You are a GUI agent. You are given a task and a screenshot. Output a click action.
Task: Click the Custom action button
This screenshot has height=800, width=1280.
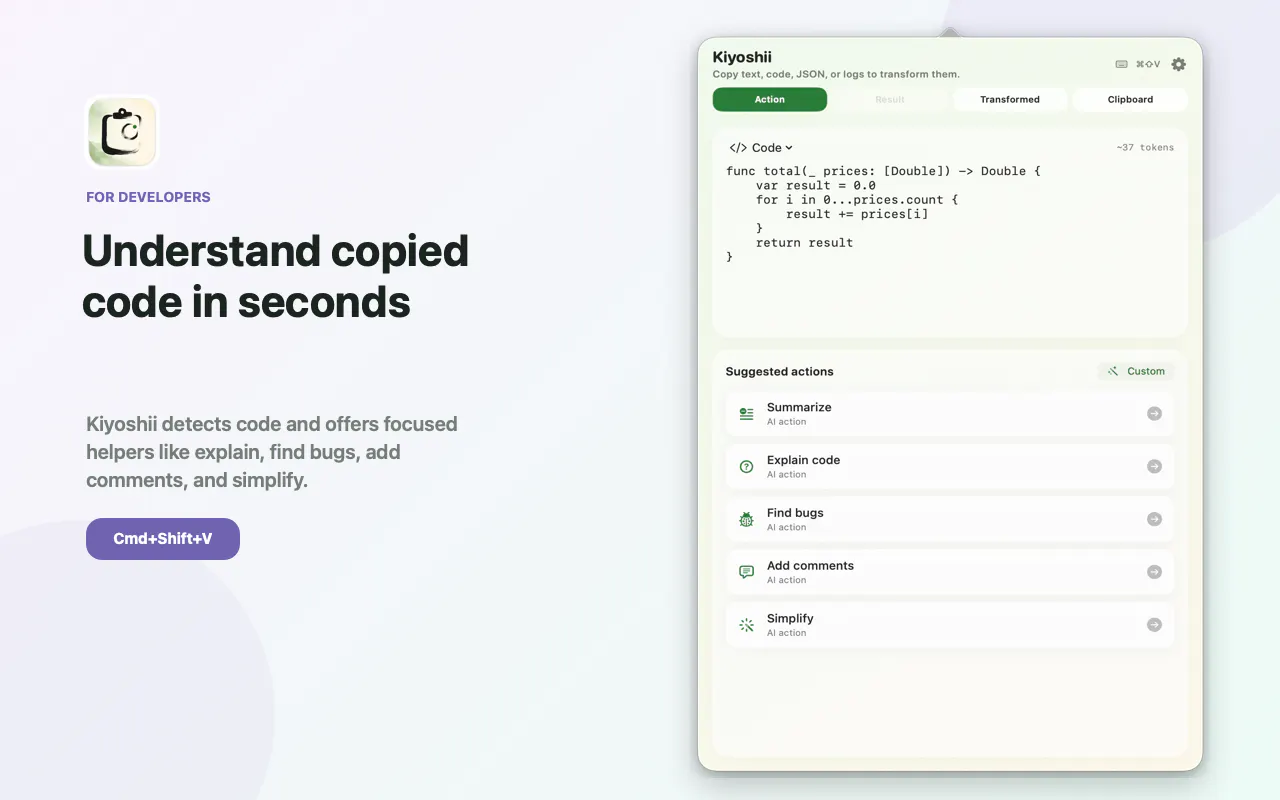pos(1136,371)
